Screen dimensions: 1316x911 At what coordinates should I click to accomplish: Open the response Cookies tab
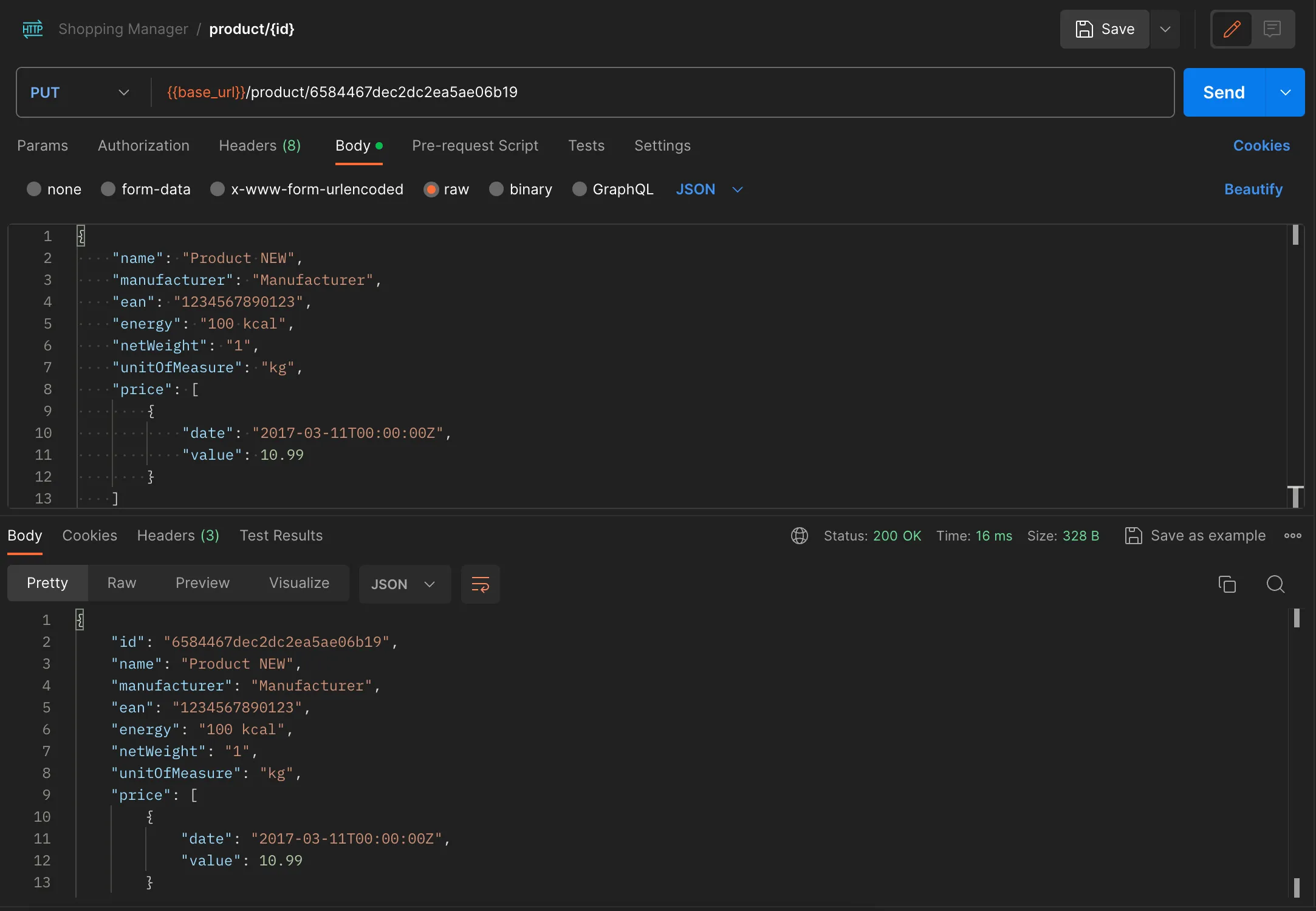90,536
